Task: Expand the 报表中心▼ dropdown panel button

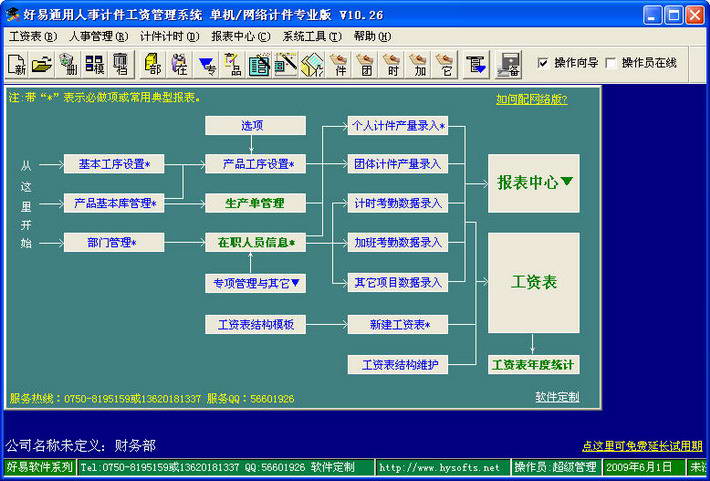Action: click(x=534, y=183)
